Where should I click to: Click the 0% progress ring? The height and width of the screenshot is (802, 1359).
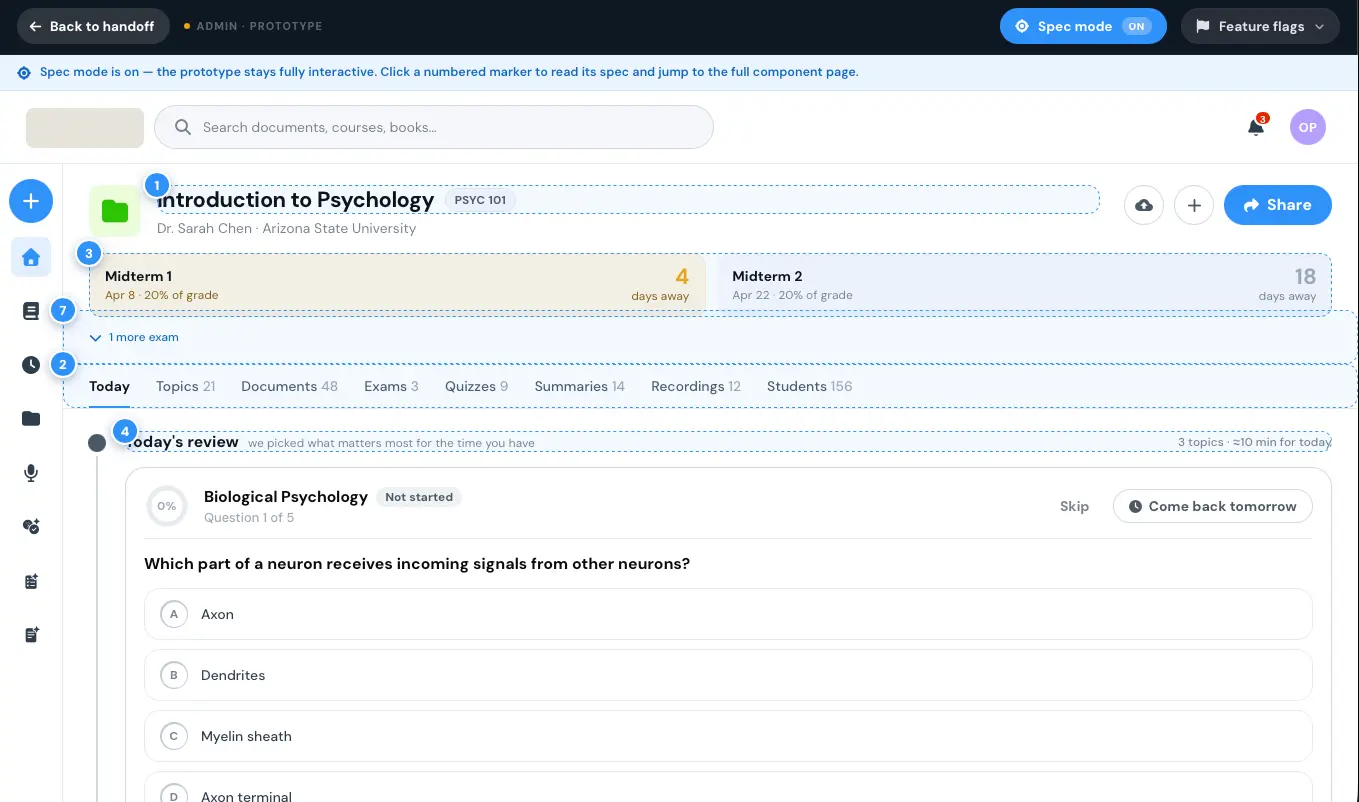(x=166, y=506)
